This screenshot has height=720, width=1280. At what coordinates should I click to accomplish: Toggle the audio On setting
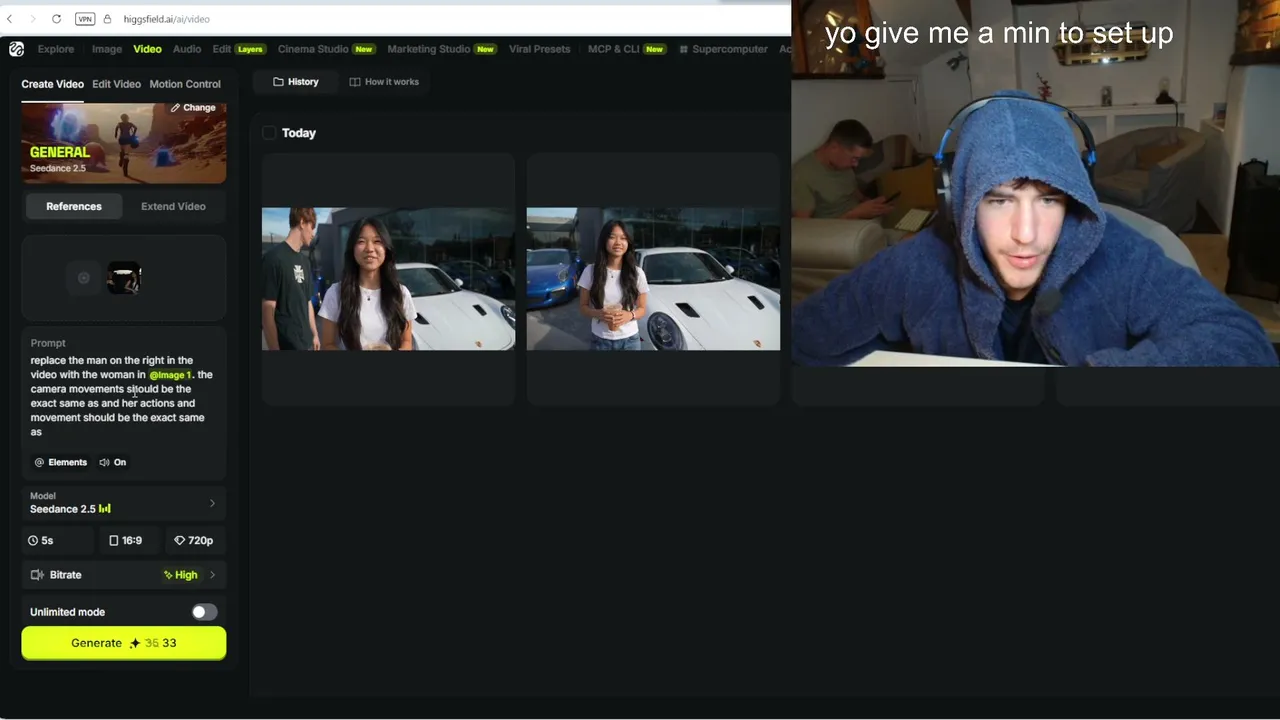click(x=113, y=462)
